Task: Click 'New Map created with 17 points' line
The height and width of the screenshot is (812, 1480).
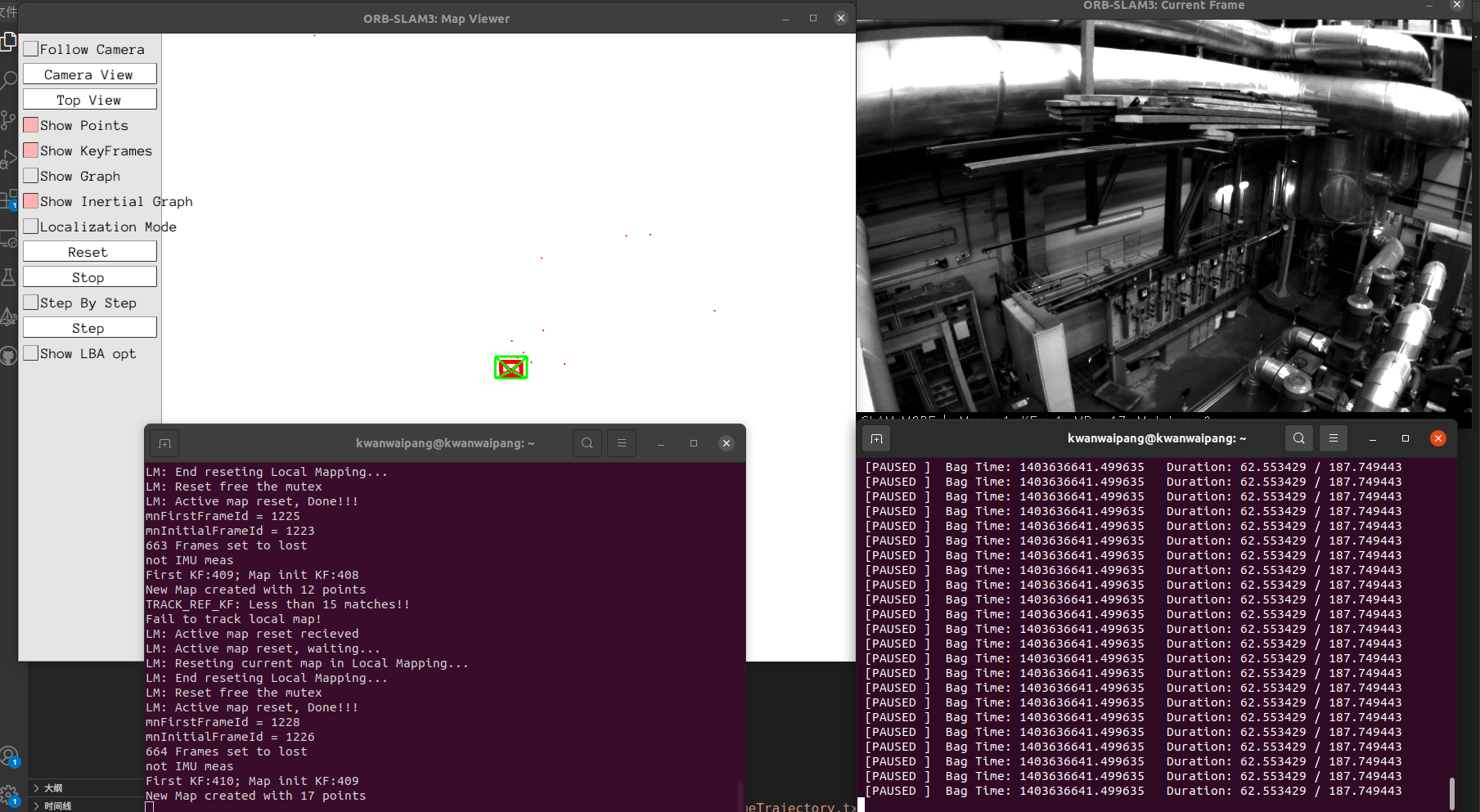Action: click(x=255, y=796)
